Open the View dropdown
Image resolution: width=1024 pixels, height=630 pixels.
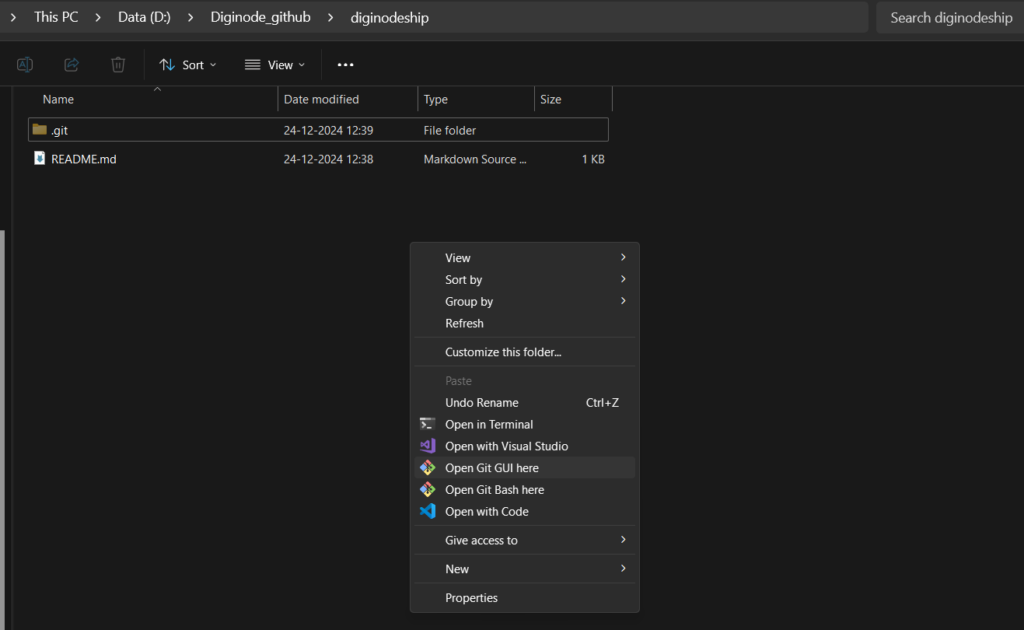pyautogui.click(x=274, y=64)
